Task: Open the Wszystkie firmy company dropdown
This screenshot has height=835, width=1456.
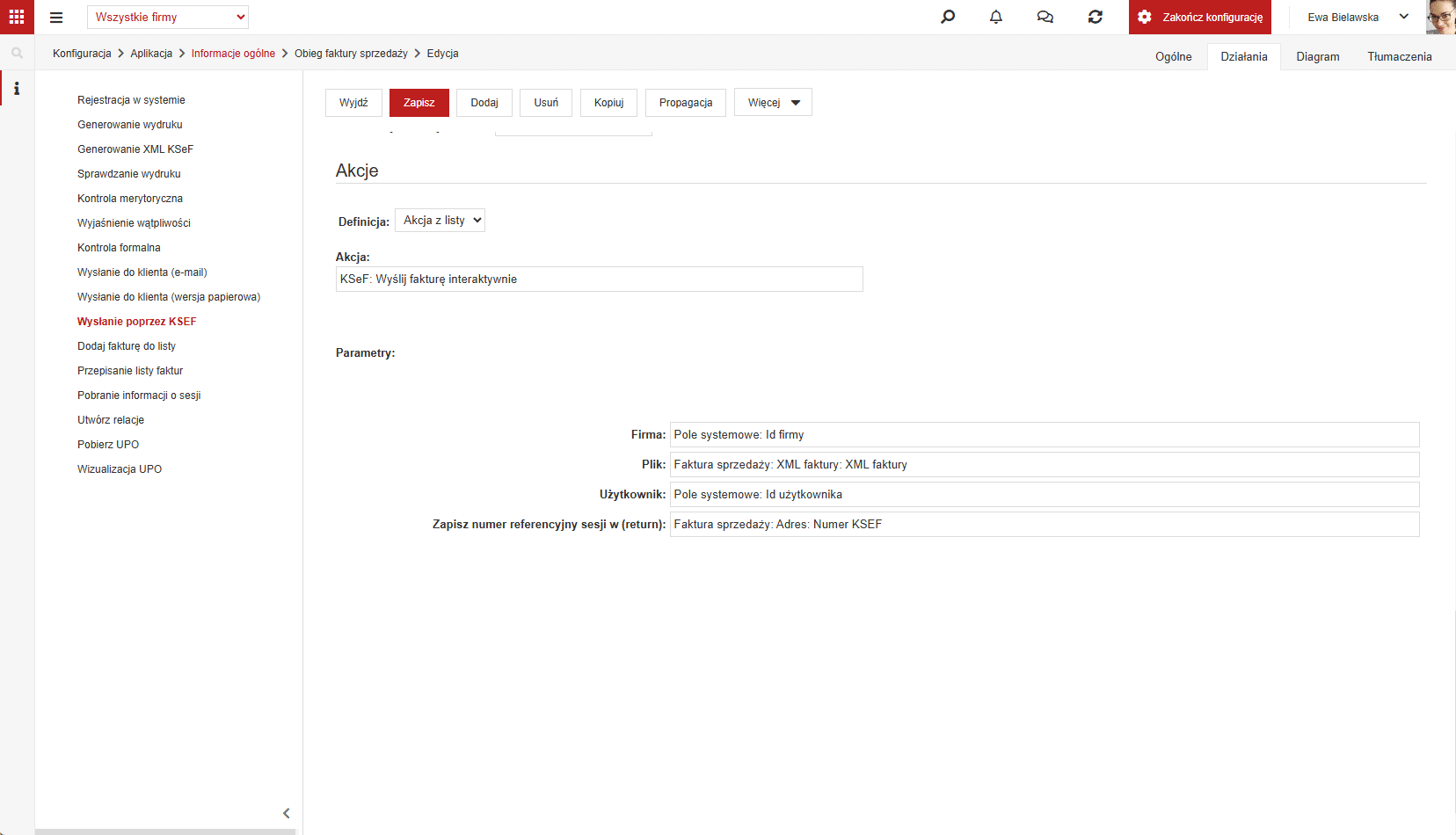Action: point(168,17)
